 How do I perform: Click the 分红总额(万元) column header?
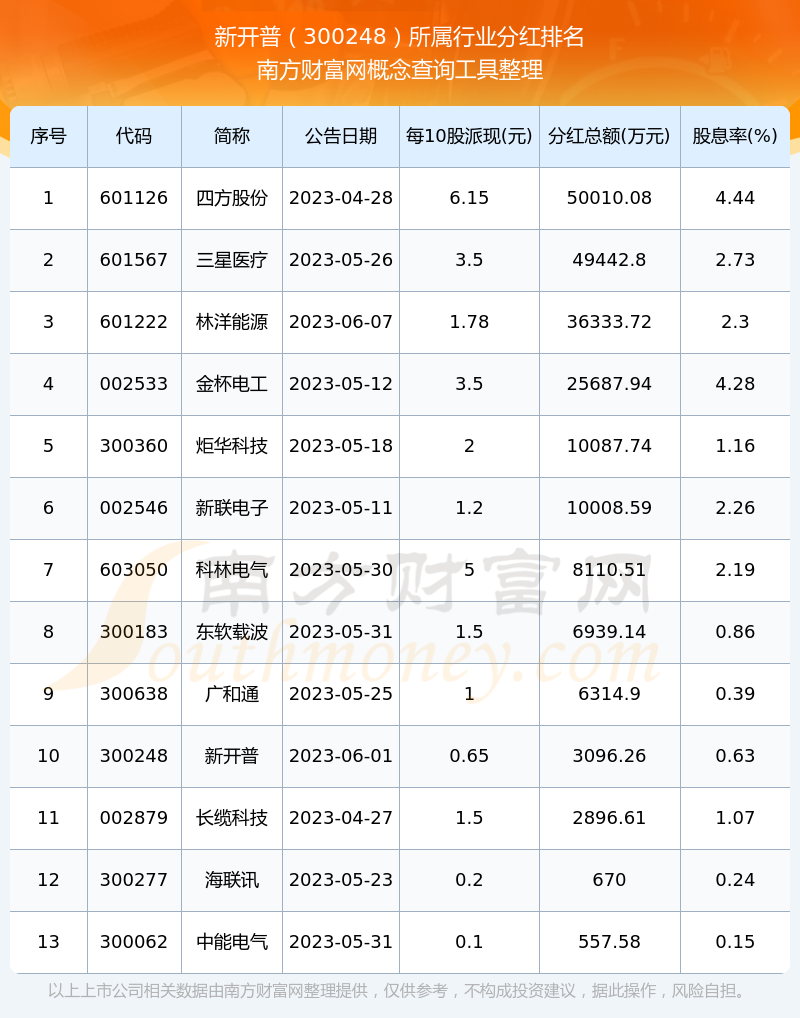click(x=609, y=136)
